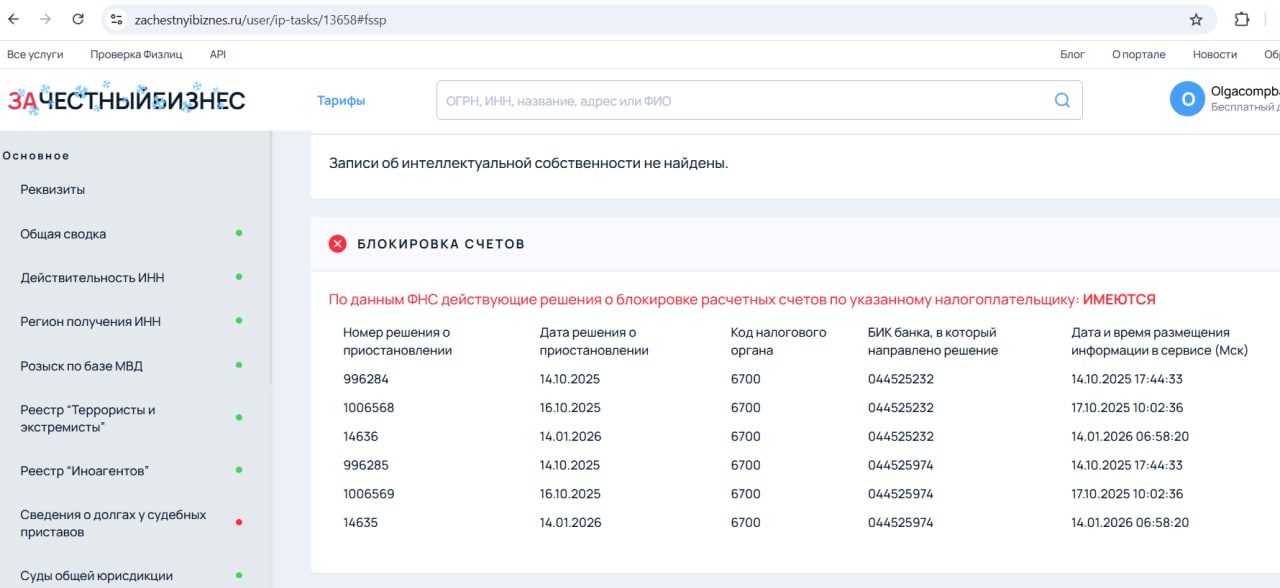
Task: Click timestamp 14.01.2026 06:58:20 in the 14636 row
Action: (1130, 436)
